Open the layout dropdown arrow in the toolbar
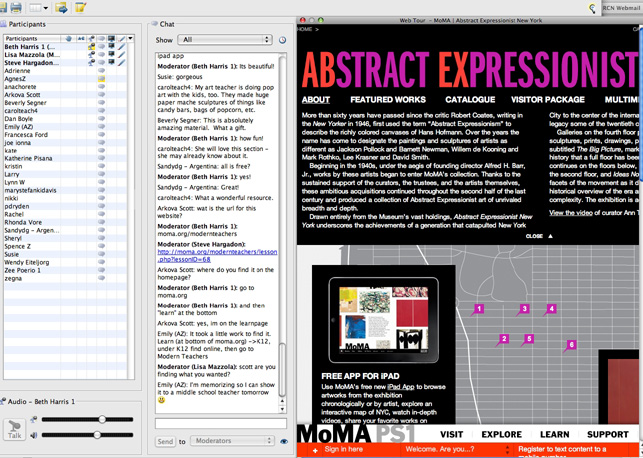The width and height of the screenshot is (643, 458). coord(45,7)
